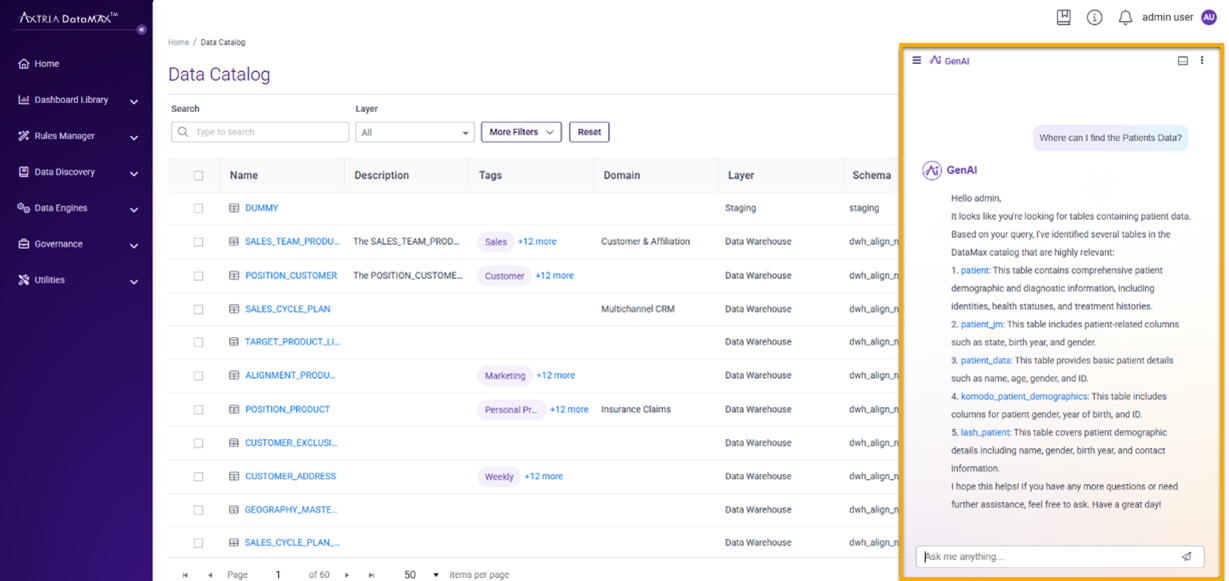The height and width of the screenshot is (581, 1229).
Task: Open Governance in the sidebar menu
Action: tap(58, 244)
